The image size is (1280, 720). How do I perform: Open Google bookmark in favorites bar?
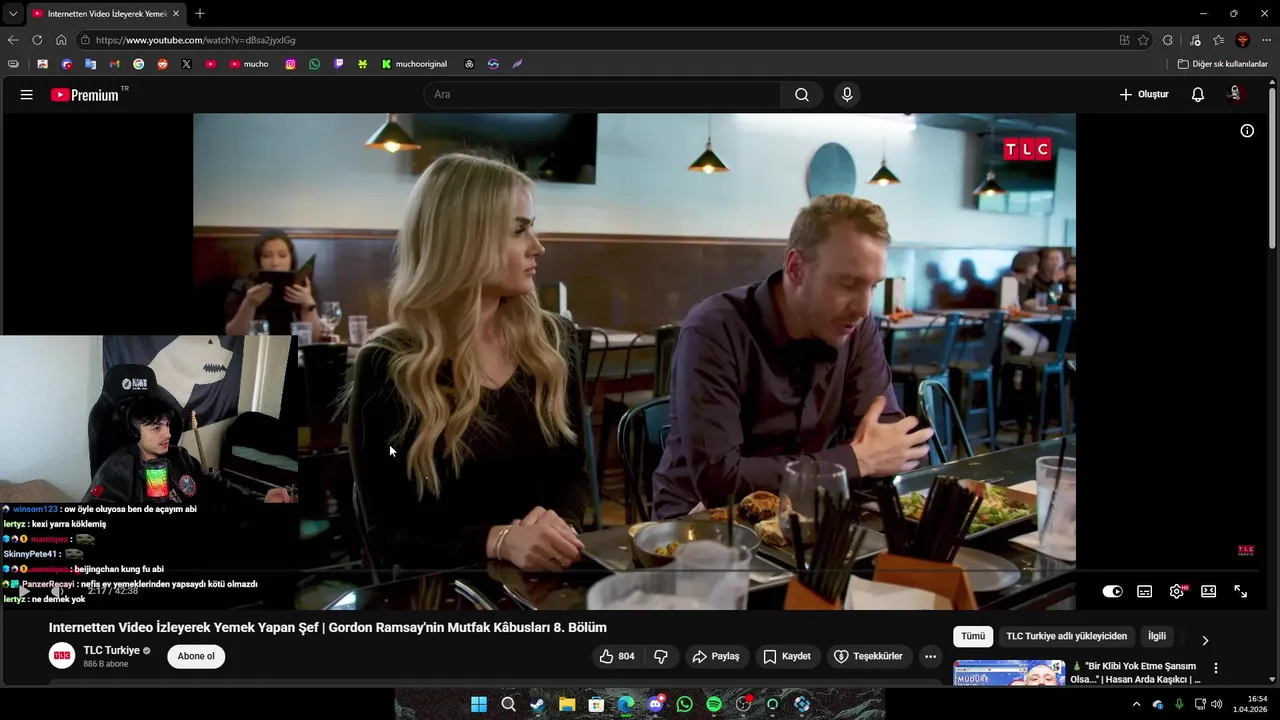(x=139, y=64)
